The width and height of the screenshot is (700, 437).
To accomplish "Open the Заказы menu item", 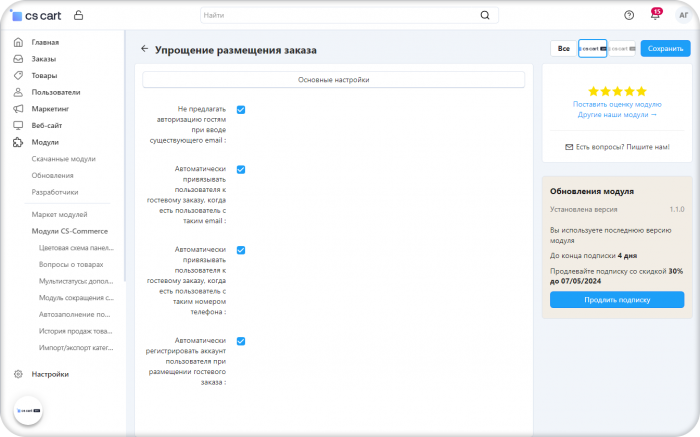I will point(44,59).
